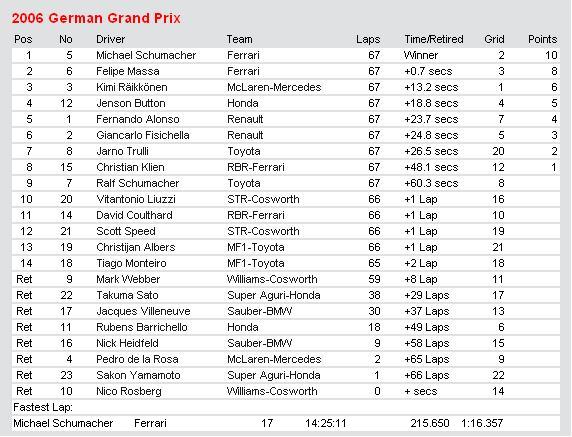The image size is (572, 437).
Task: Select Mark Webber retired row
Action: pyautogui.click(x=286, y=279)
